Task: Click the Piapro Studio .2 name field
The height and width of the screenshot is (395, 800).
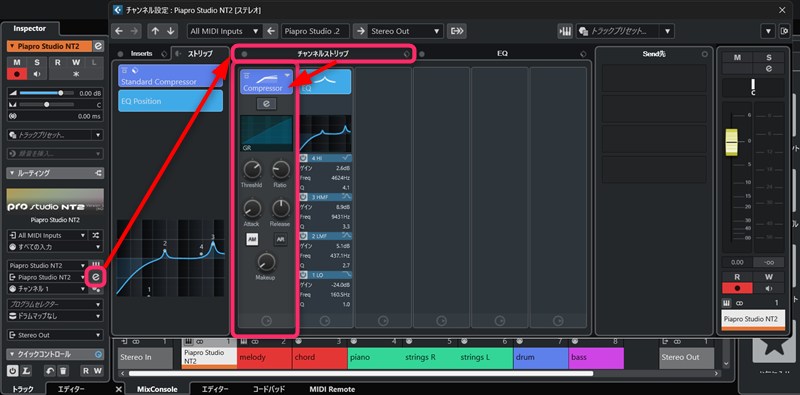Action: [315, 31]
